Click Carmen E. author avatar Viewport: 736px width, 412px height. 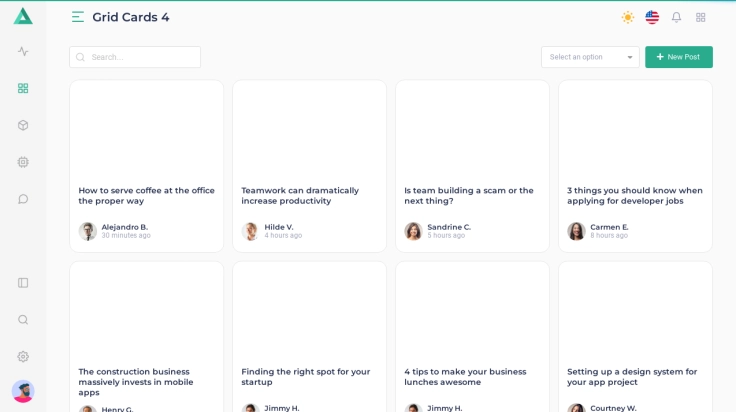576,231
